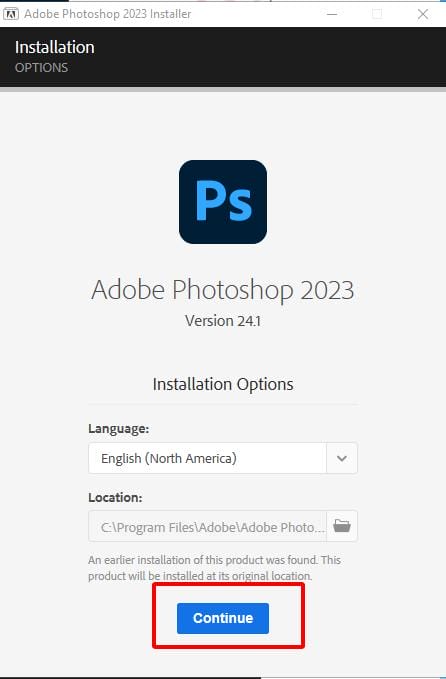The image size is (446, 679).
Task: Click the Version 24.1 text
Action: (x=223, y=321)
